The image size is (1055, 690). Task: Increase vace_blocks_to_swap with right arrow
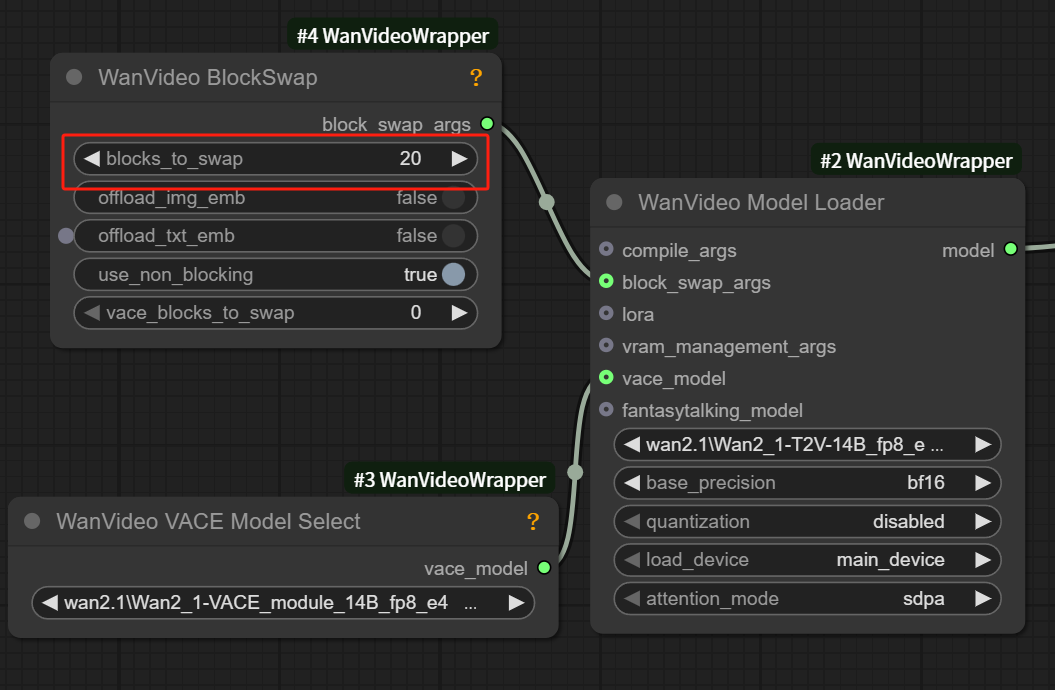459,313
